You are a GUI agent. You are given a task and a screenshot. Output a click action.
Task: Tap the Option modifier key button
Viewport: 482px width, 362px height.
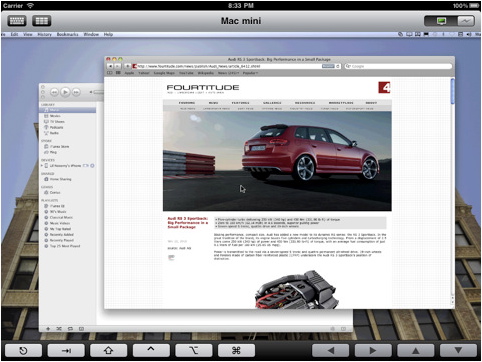click(x=193, y=350)
